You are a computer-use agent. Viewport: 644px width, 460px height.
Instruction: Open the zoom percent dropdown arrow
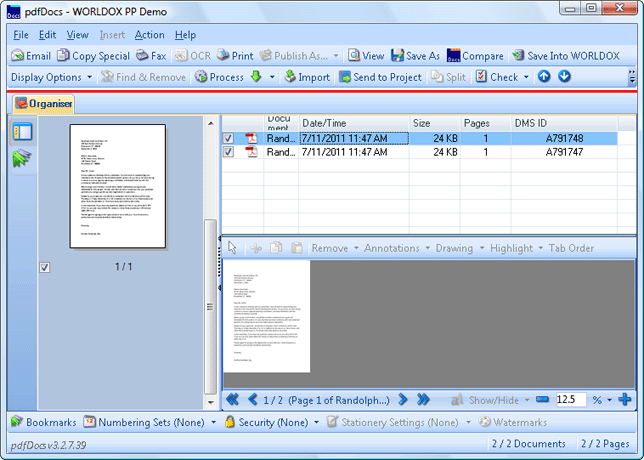coord(610,400)
